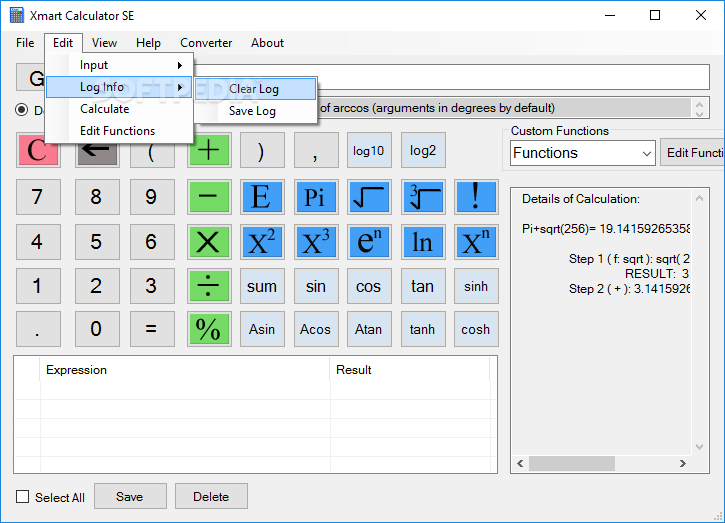725x523 pixels.
Task: Expand the Log Info submenu
Action: coord(119,87)
